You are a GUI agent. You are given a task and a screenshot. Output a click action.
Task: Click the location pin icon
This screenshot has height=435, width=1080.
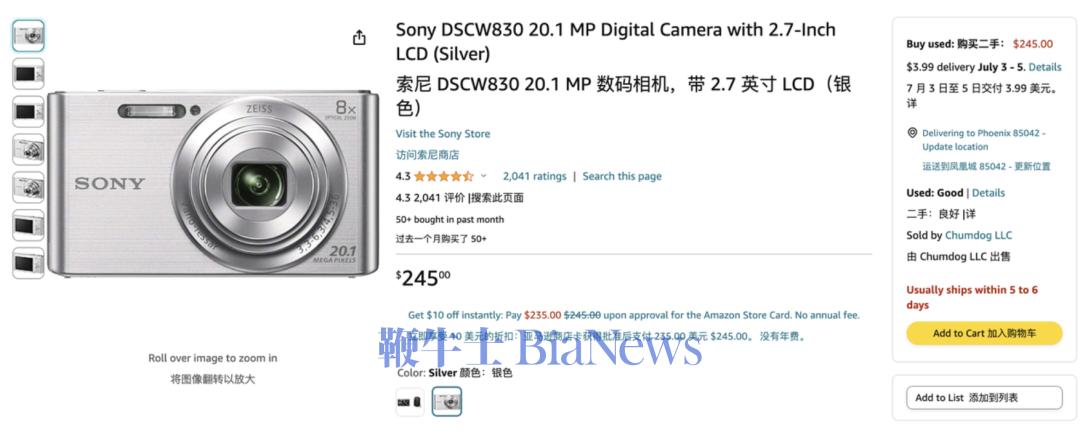912,133
